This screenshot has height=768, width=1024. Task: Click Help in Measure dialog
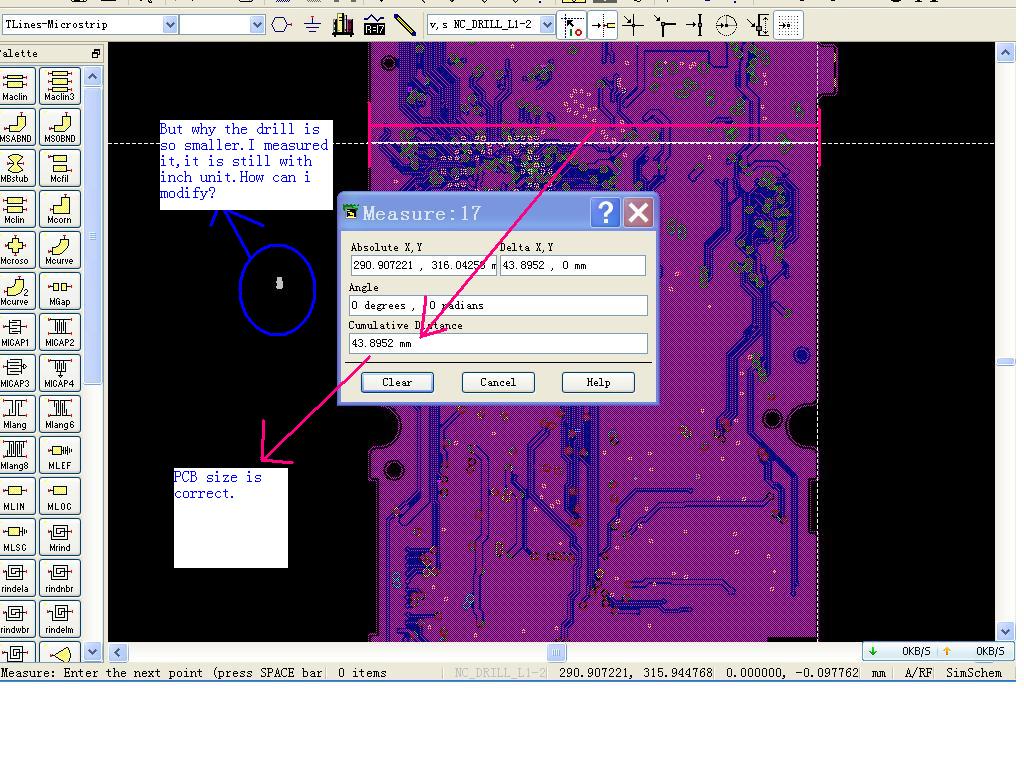pyautogui.click(x=598, y=382)
